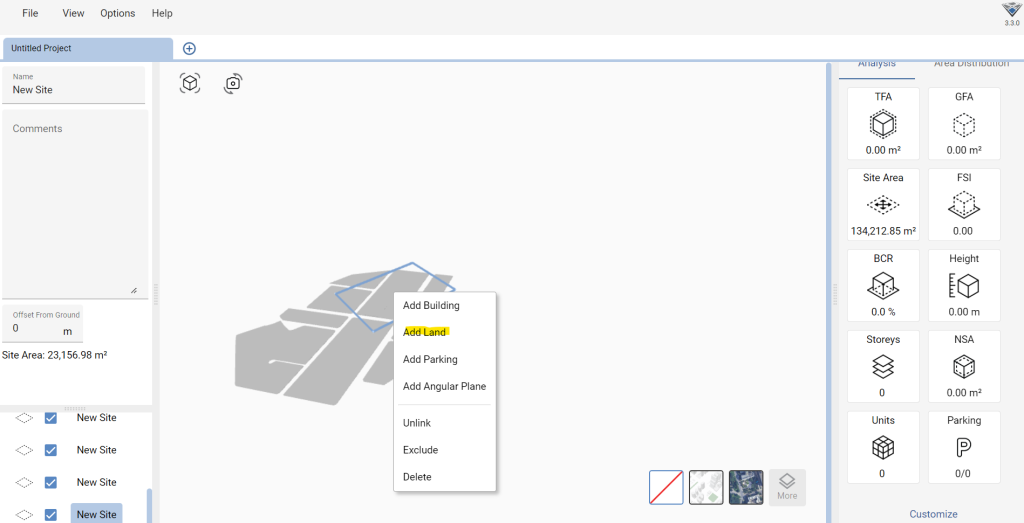Click into the Comments text area
Screen dimensions: 1024x523
(x=75, y=204)
